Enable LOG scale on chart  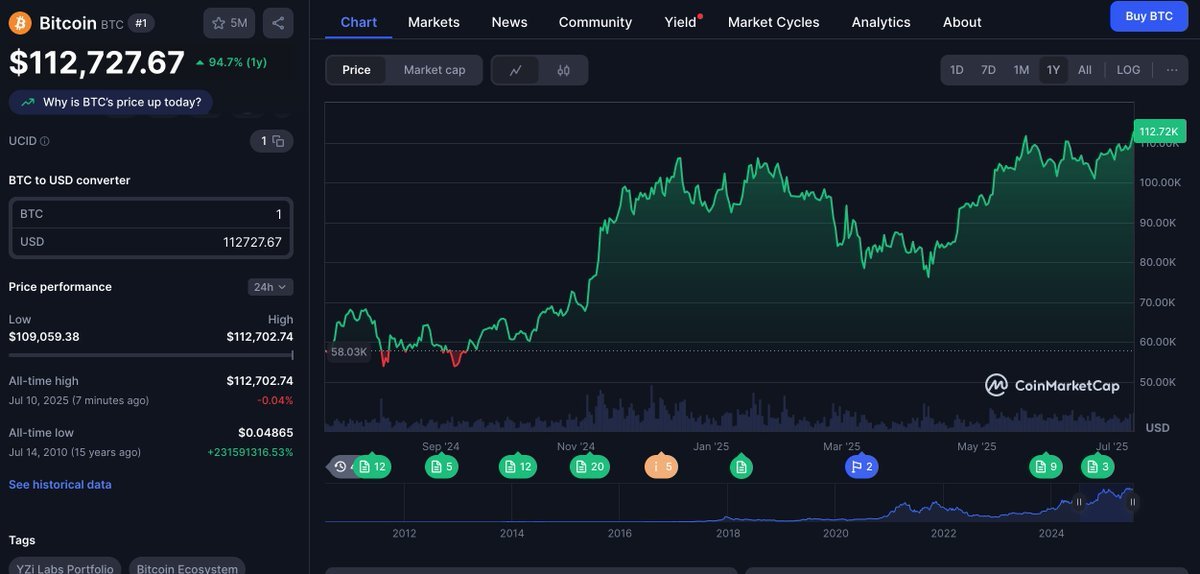(1128, 70)
